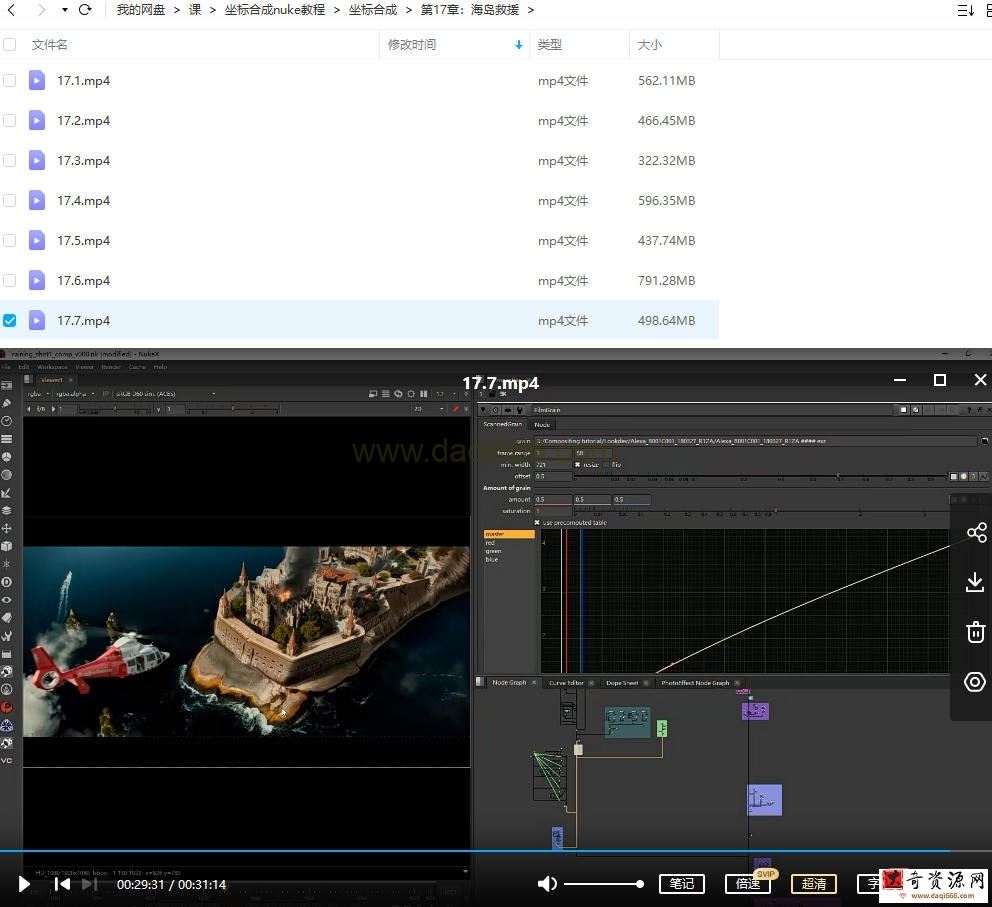Download the playing video
The height and width of the screenshot is (907, 992).
pyautogui.click(x=975, y=582)
